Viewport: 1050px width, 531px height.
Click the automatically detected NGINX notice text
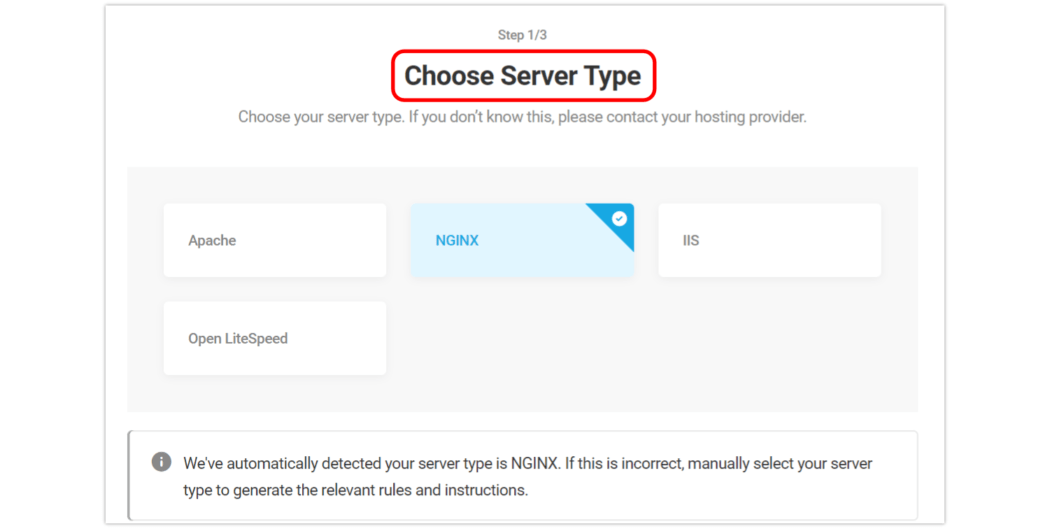528,477
